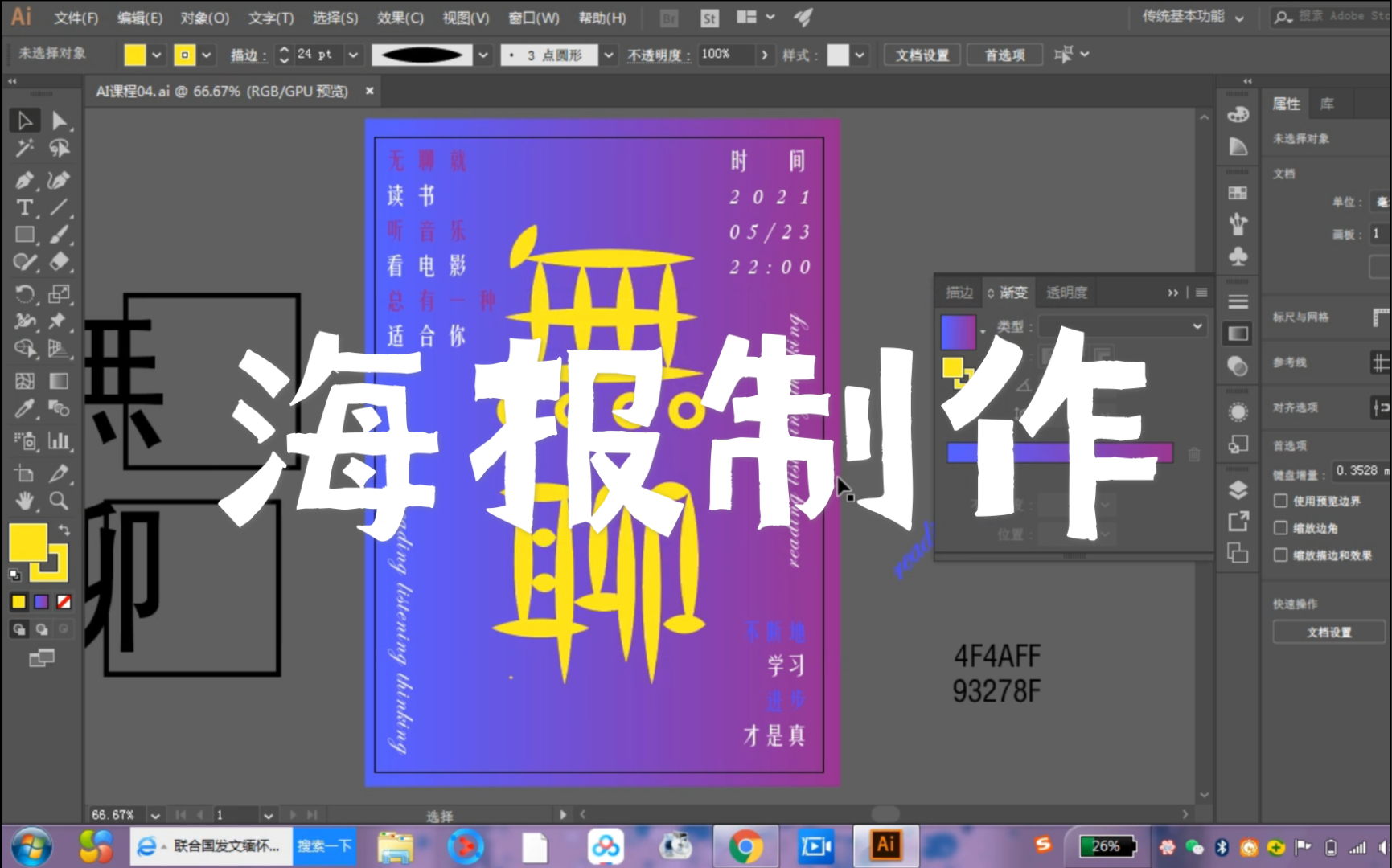The width and height of the screenshot is (1392, 868).
Task: Switch to the 透明度 tab
Action: point(1066,292)
